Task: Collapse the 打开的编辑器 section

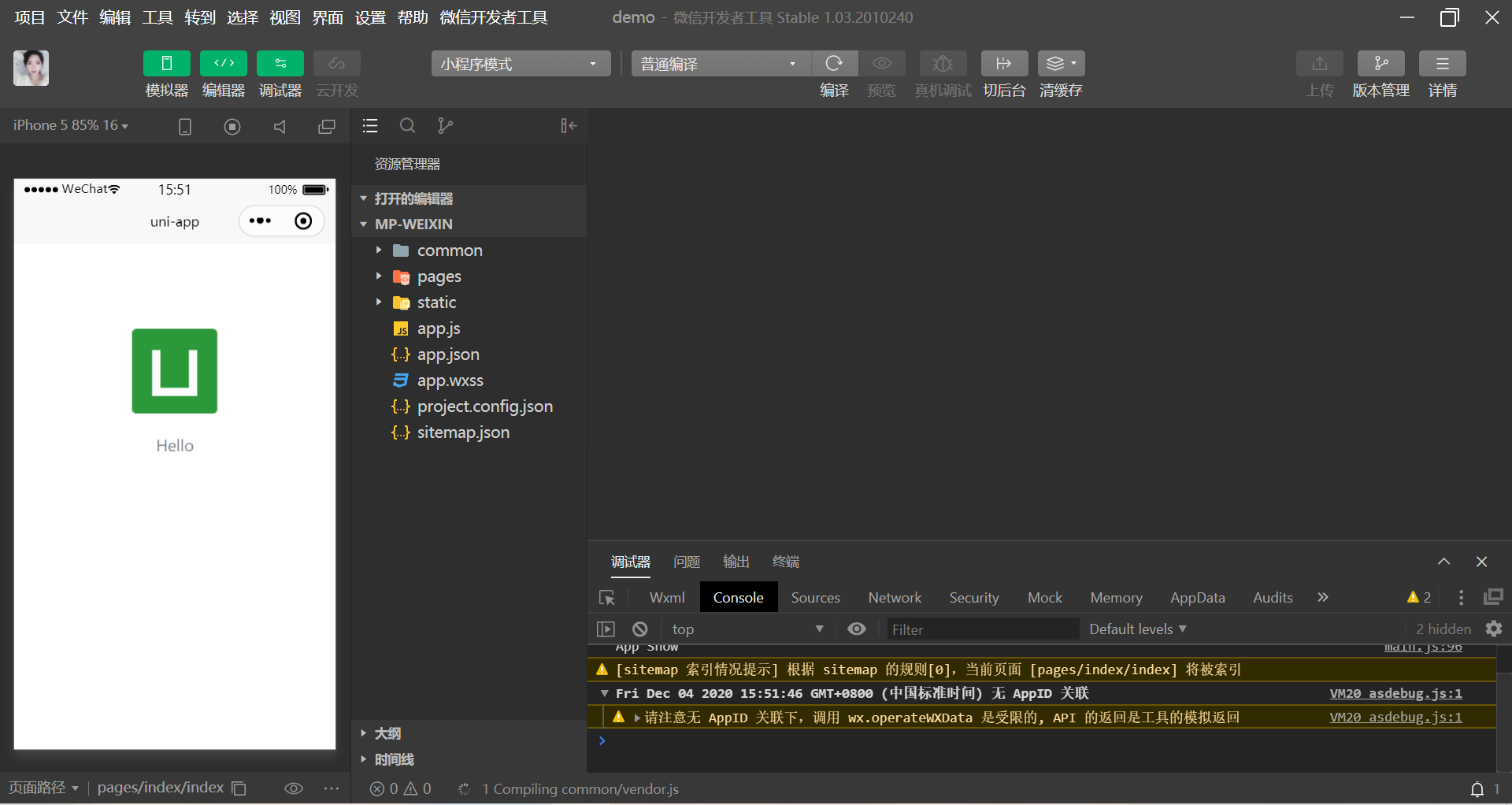Action: click(x=469, y=198)
